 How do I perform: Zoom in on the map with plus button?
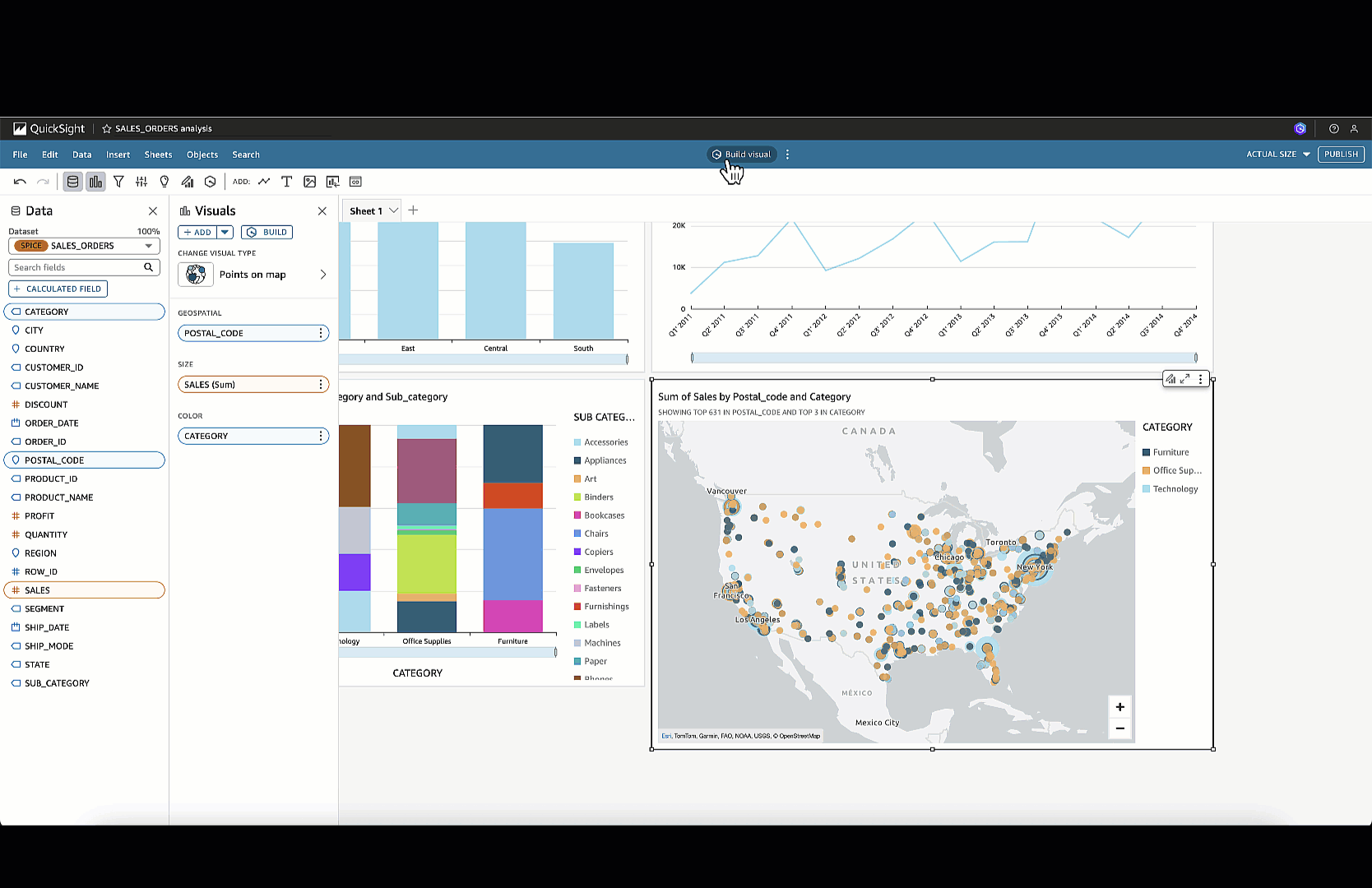[x=1119, y=707]
